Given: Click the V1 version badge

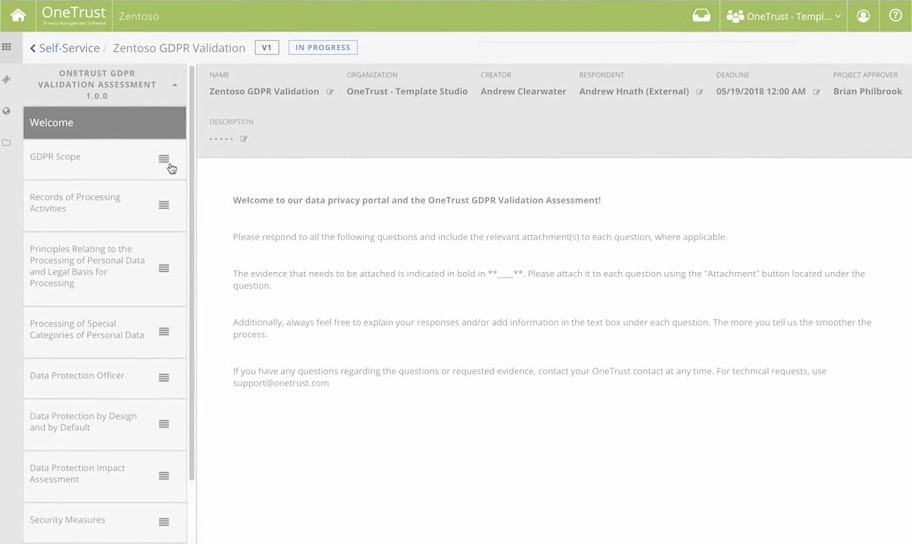Looking at the screenshot, I should tap(266, 48).
